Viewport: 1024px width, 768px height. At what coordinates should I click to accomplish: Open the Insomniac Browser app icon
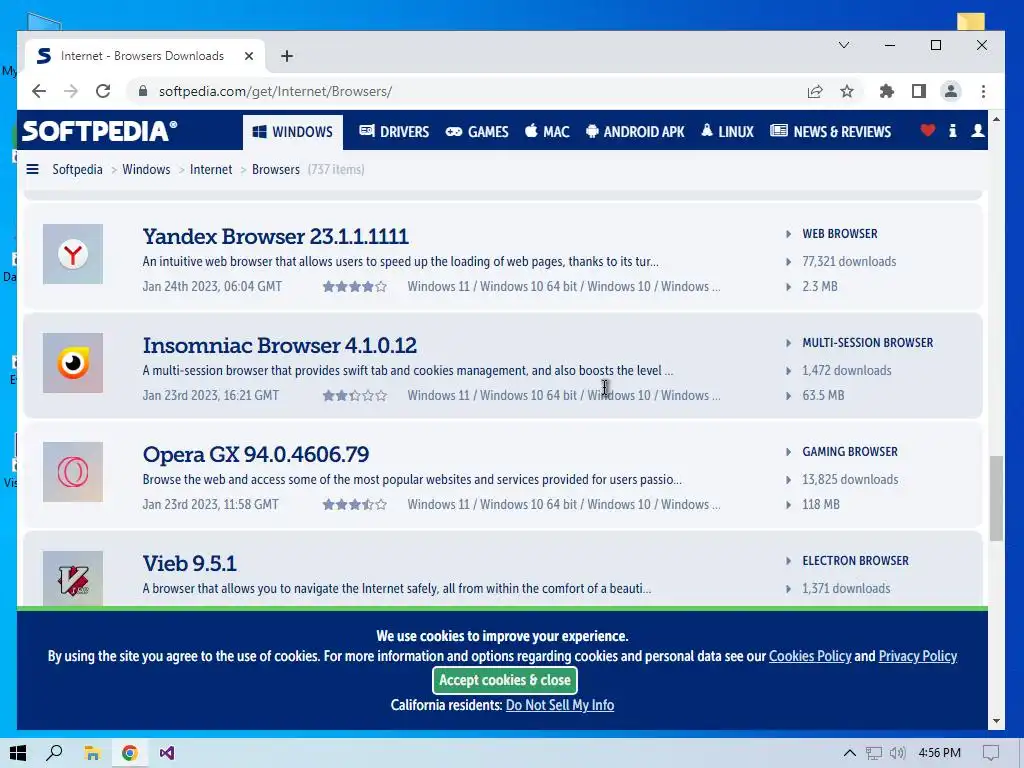tap(72, 363)
